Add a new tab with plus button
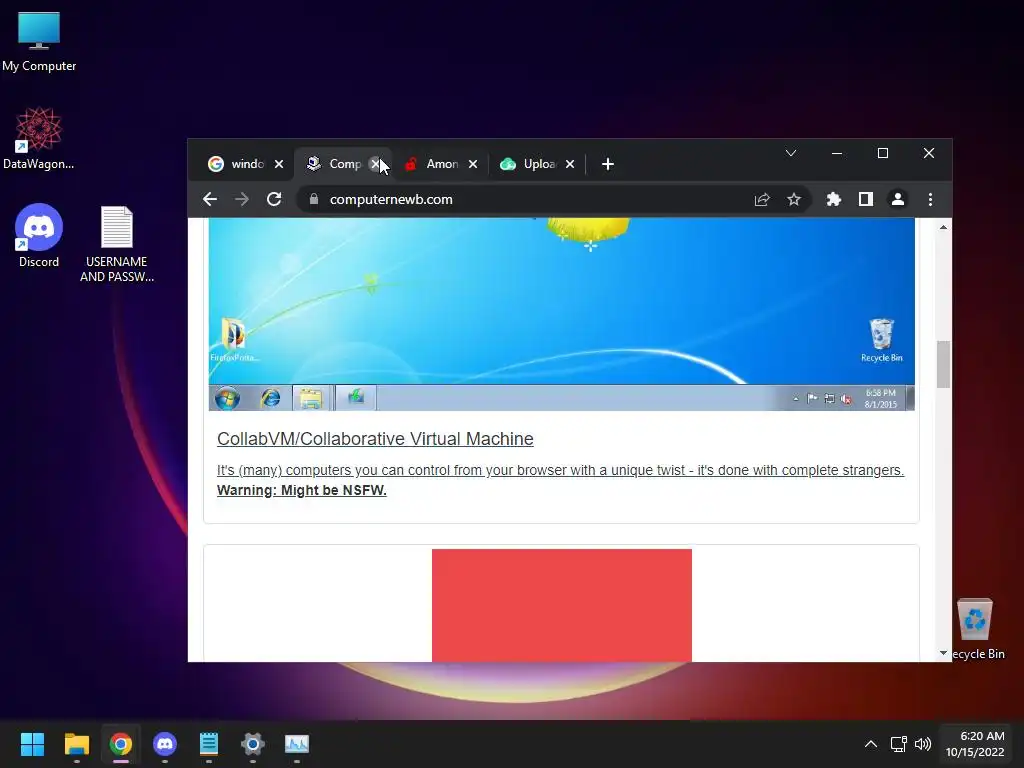 [x=608, y=164]
